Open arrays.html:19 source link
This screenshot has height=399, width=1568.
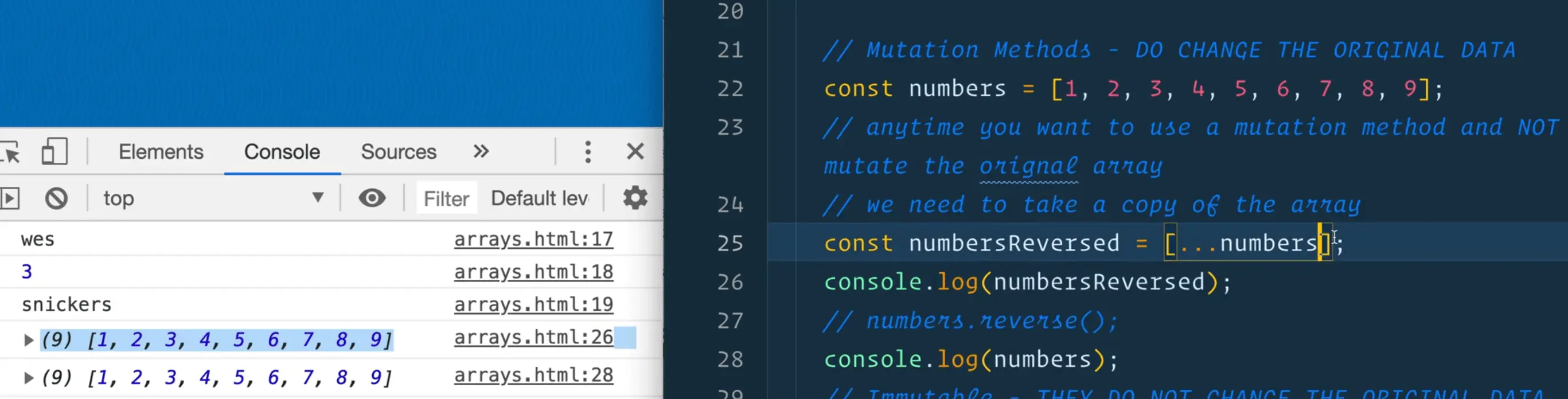click(x=533, y=305)
